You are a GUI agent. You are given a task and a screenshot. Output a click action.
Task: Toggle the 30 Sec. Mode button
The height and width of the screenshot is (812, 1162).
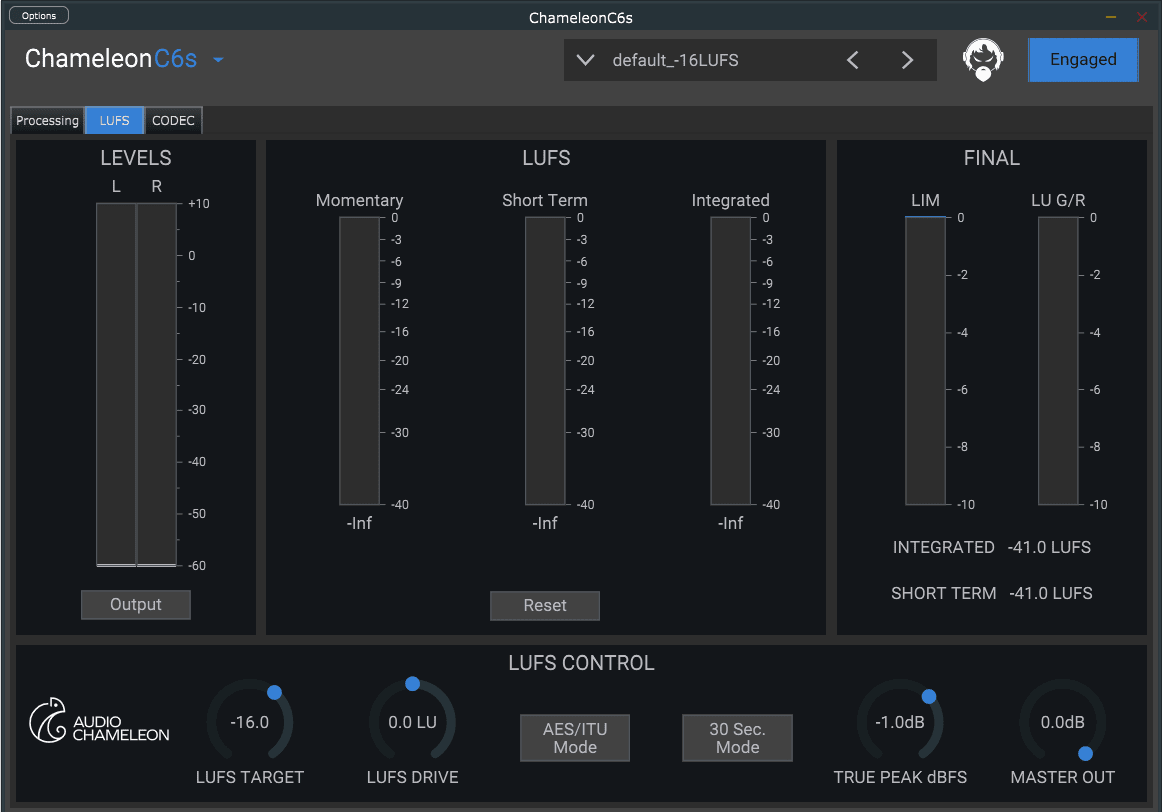737,738
